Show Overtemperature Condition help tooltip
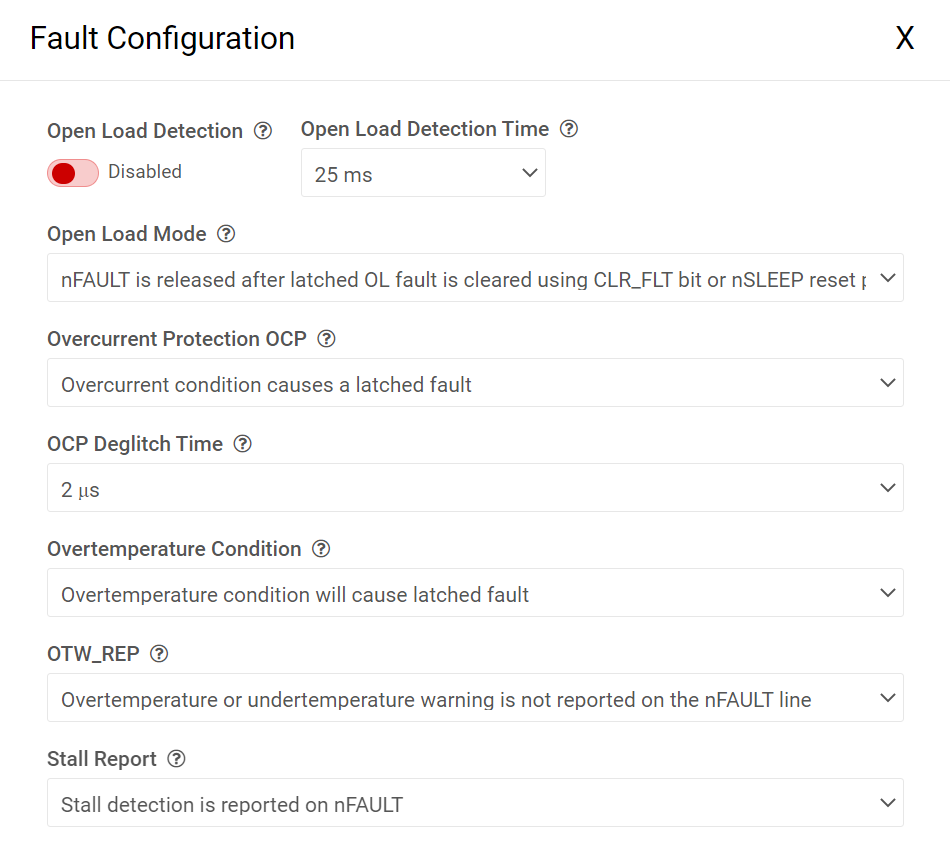This screenshot has width=950, height=844. pyautogui.click(x=321, y=549)
